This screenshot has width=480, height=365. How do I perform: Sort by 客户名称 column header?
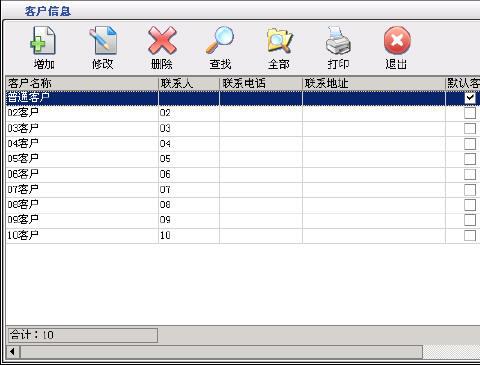pyautogui.click(x=82, y=83)
